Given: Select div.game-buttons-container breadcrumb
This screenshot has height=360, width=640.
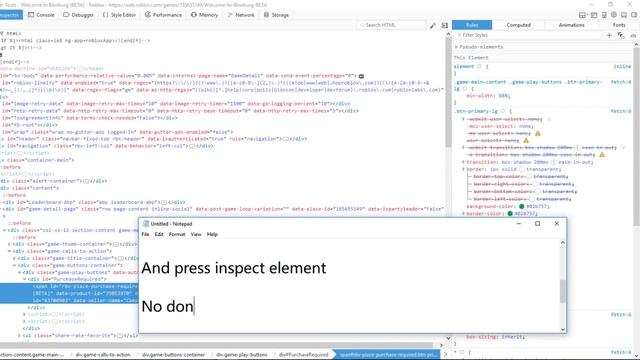Looking at the screenshot, I should pos(173,355).
